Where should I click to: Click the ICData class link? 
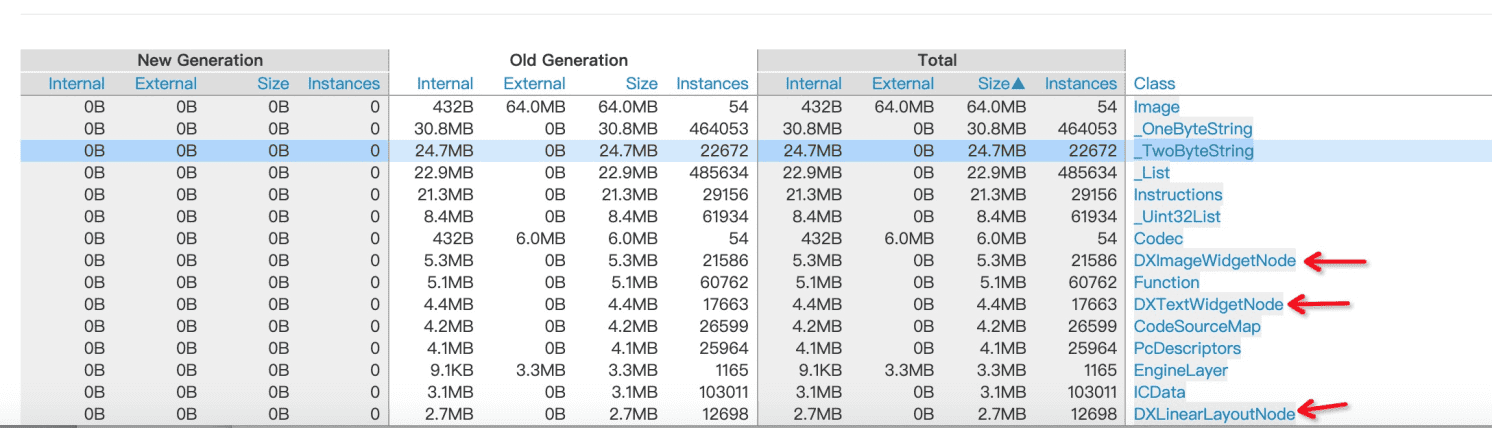1159,393
